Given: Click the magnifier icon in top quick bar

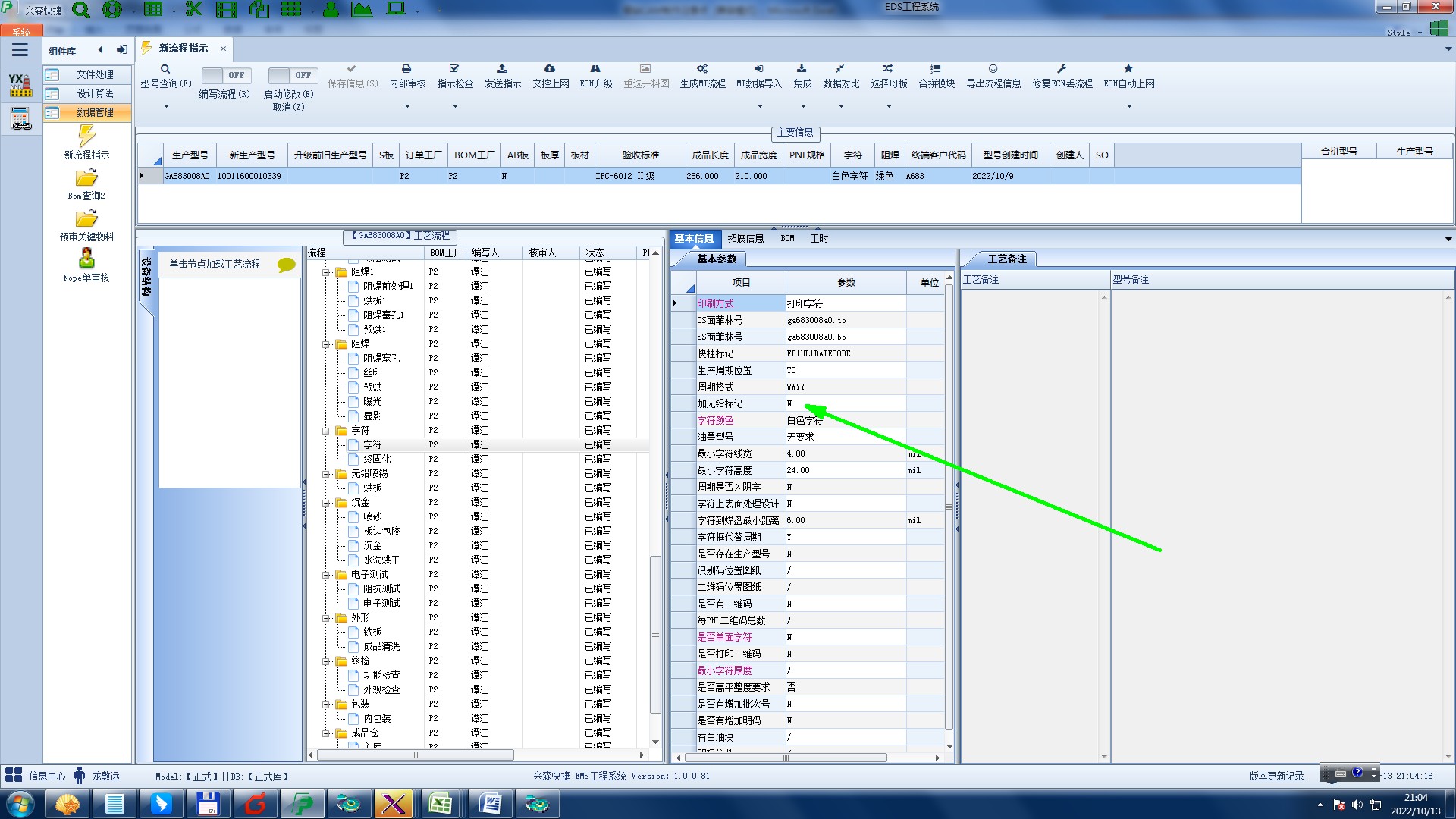Looking at the screenshot, I should point(81,10).
